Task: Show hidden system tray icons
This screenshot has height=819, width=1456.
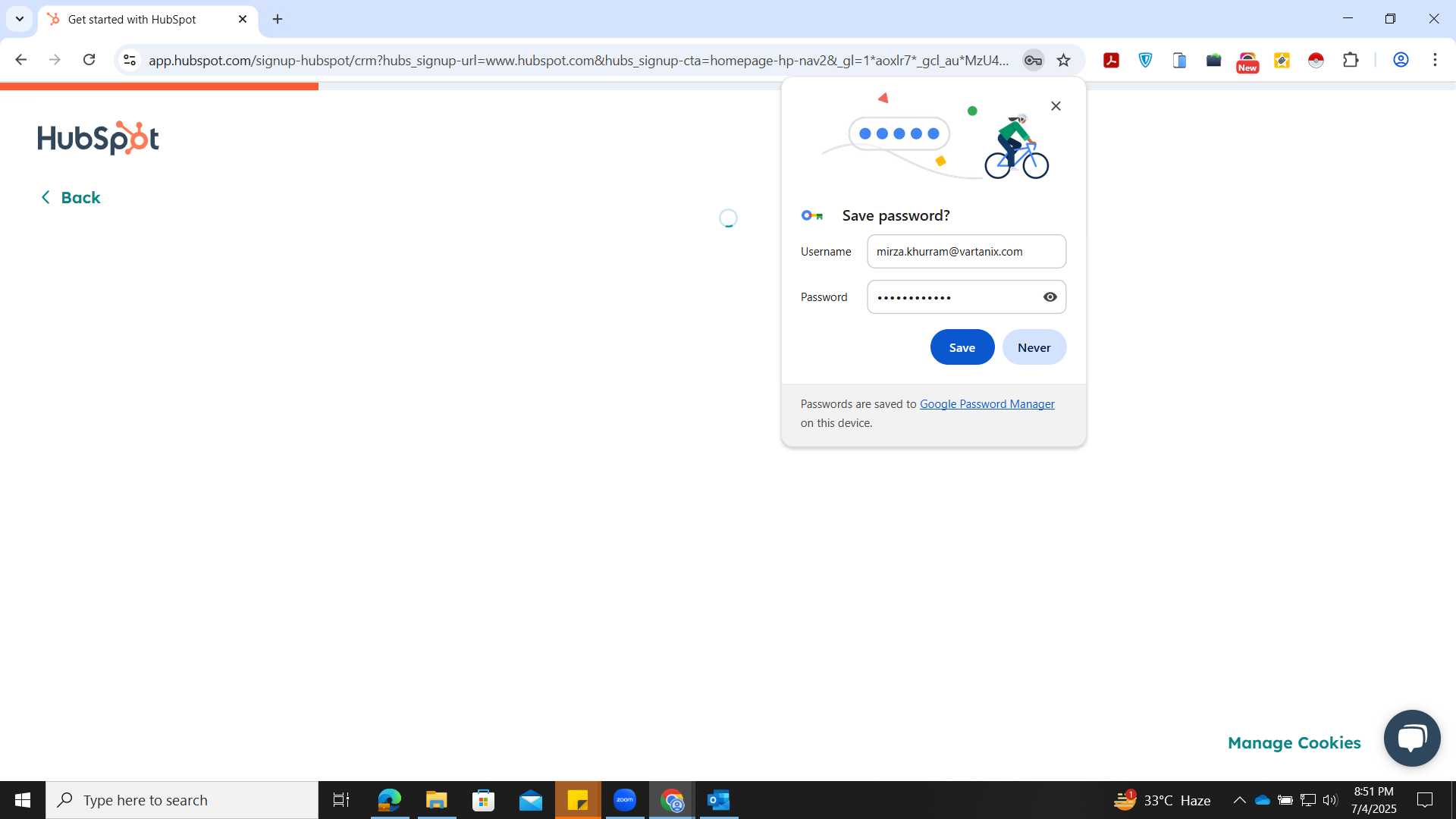Action: [x=1239, y=800]
